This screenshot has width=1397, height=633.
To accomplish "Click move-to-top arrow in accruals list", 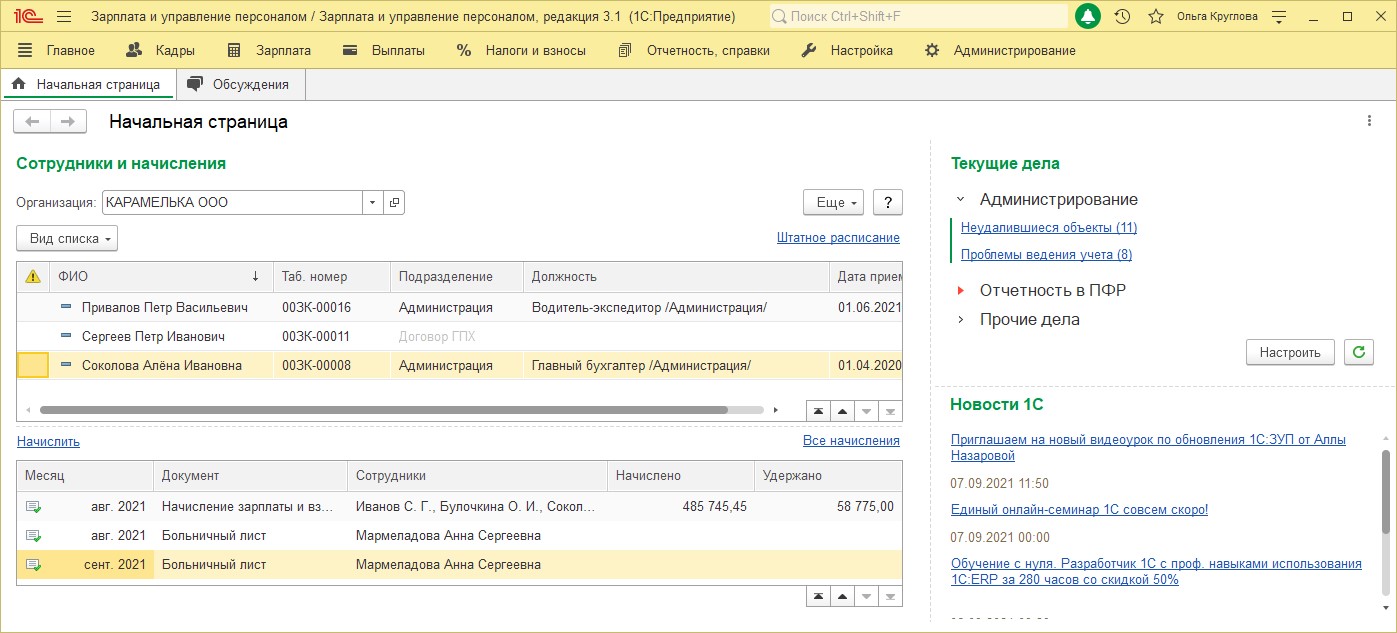I will click(818, 595).
